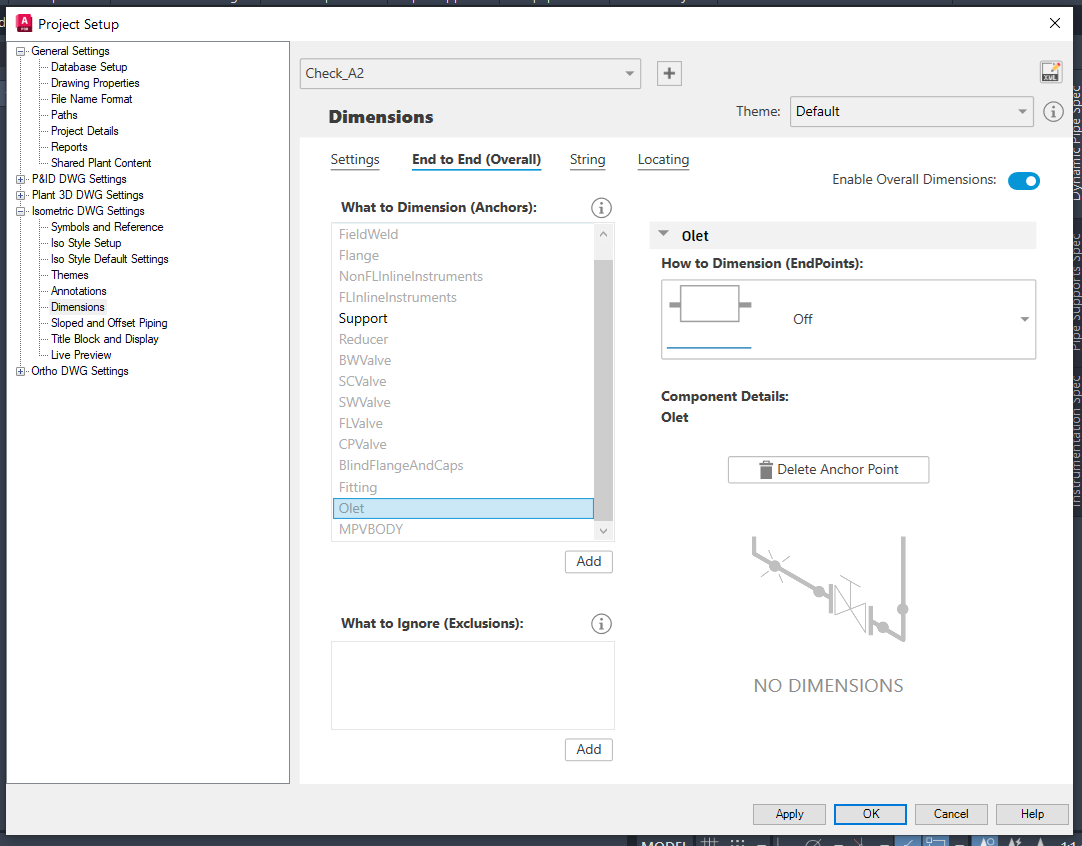Select Iso Style Default Settings item
This screenshot has height=846, width=1082.
coord(109,259)
